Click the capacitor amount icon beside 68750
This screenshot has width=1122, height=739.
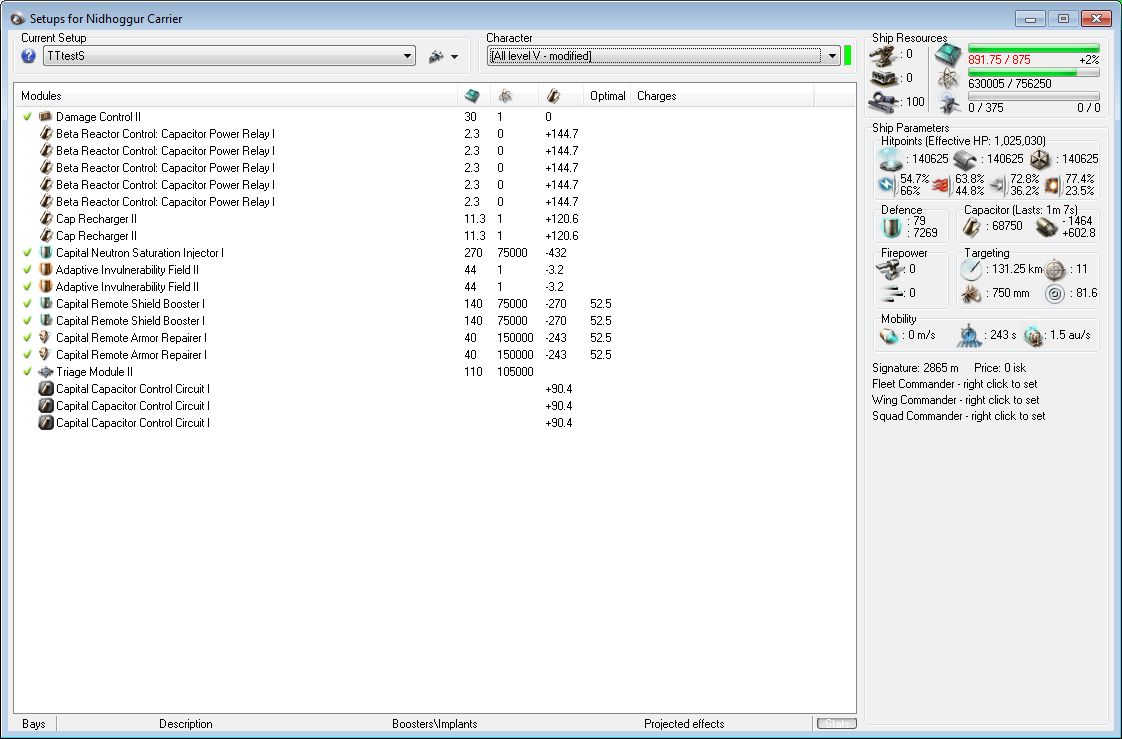pos(972,227)
